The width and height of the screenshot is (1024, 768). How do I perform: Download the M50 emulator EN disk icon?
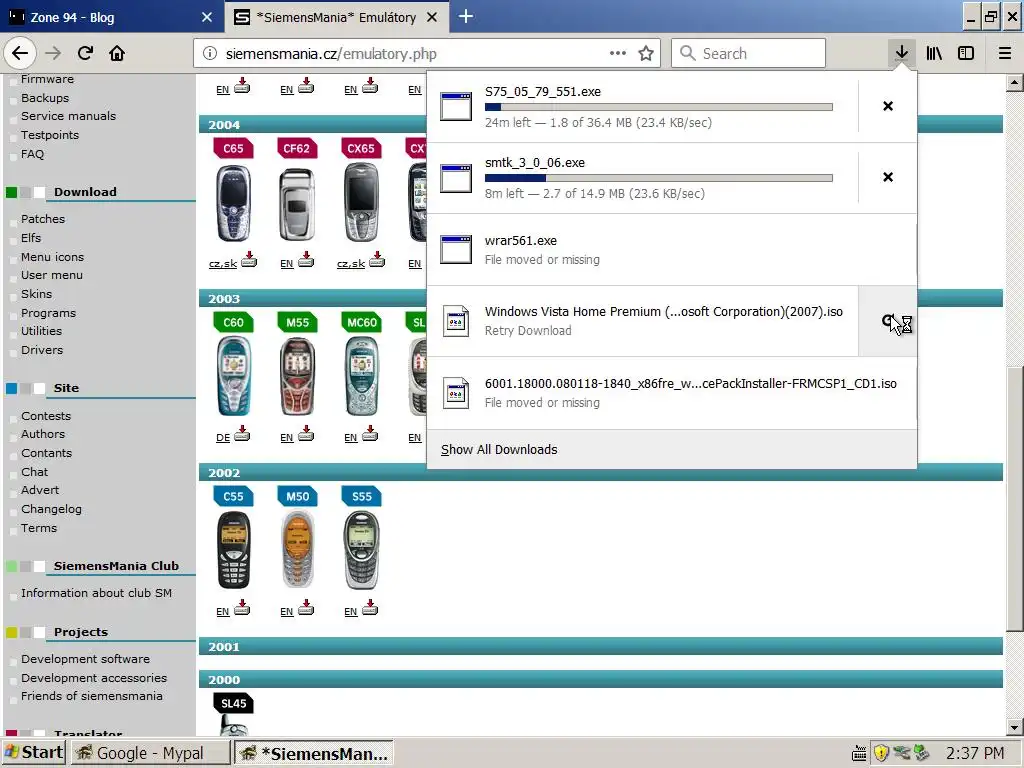306,608
